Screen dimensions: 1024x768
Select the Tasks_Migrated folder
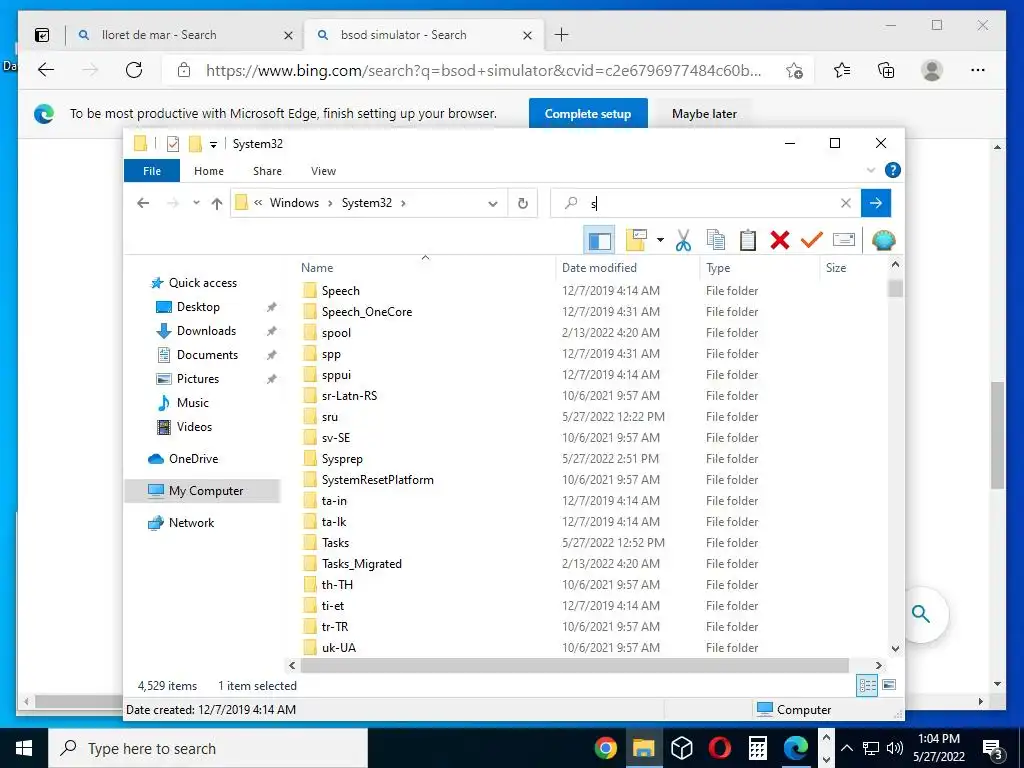pos(361,564)
